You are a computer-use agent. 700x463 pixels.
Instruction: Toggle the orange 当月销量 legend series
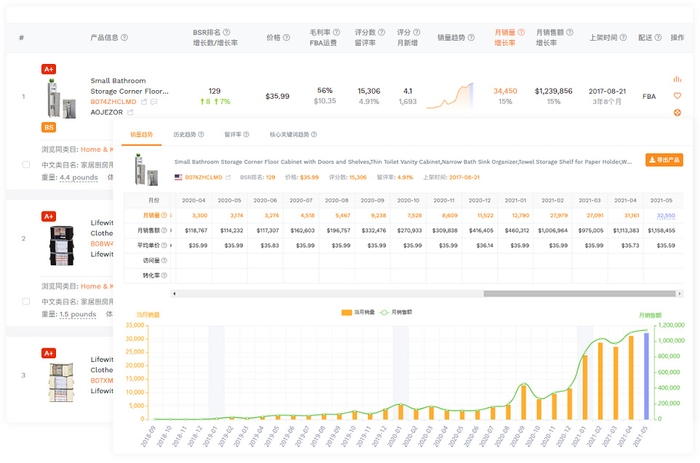358,312
